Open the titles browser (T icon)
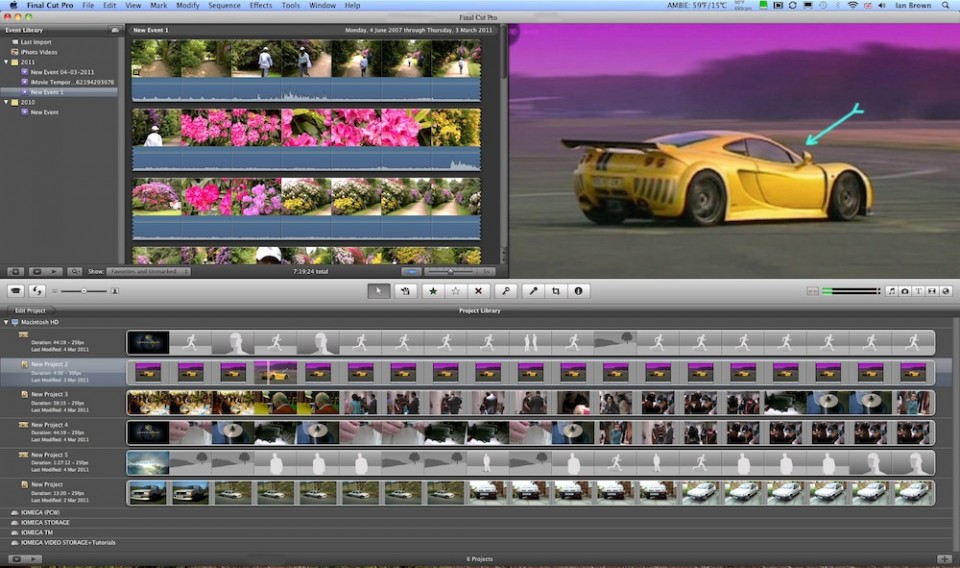The image size is (960, 568). coord(918,291)
